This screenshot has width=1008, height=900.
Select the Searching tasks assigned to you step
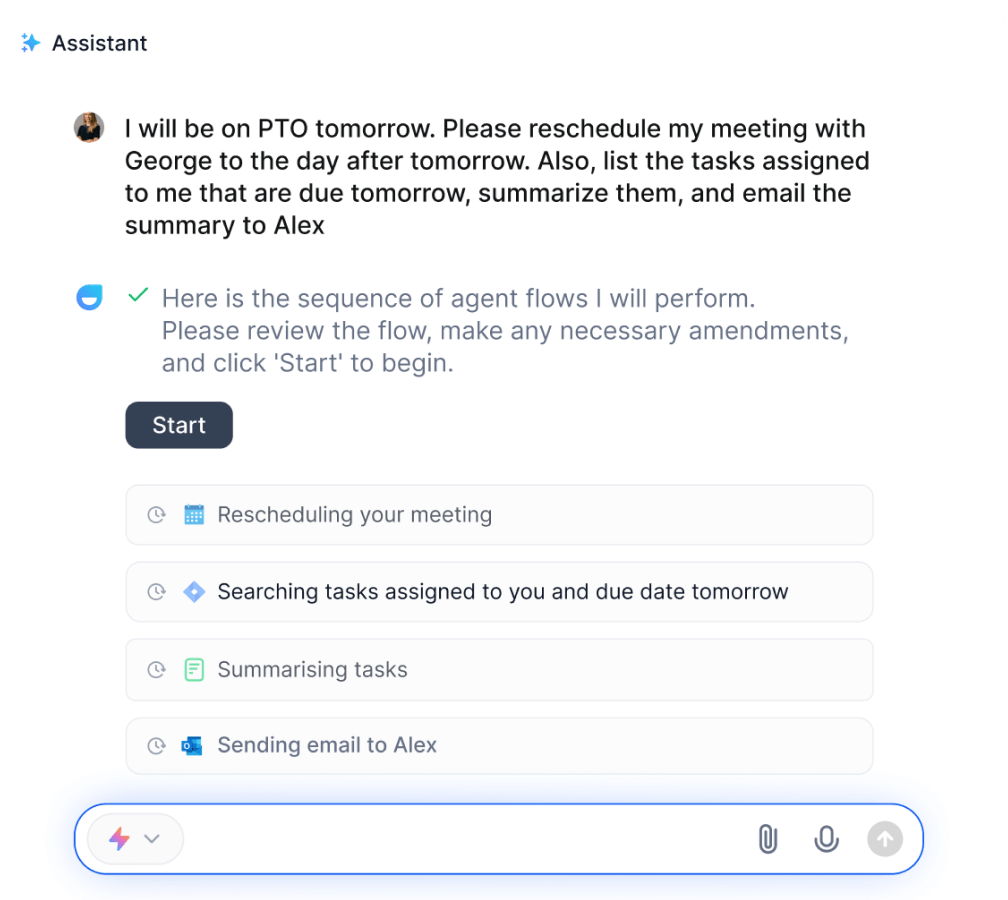[x=499, y=591]
